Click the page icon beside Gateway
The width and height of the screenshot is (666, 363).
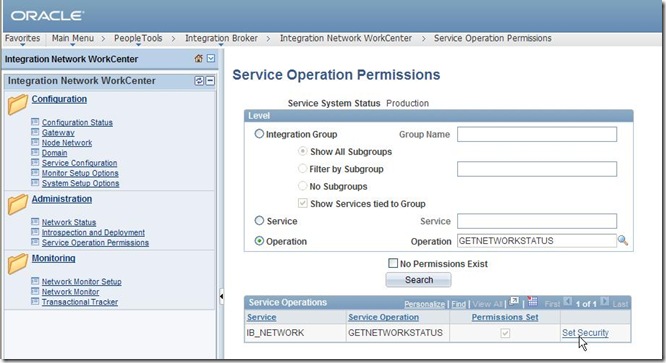[35, 132]
